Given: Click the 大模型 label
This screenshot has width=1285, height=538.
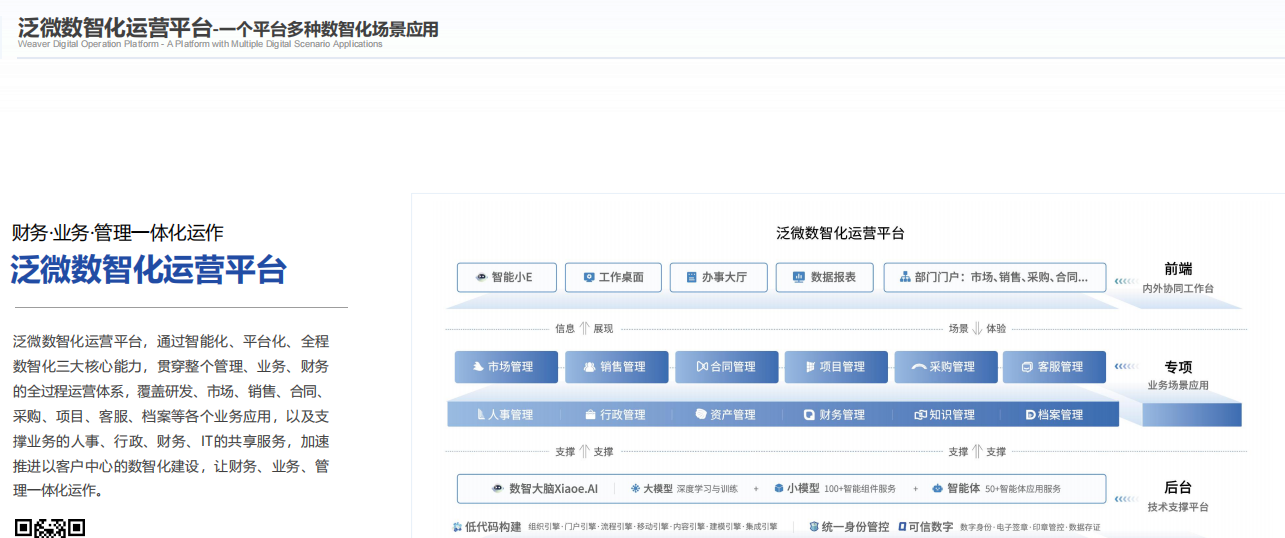Looking at the screenshot, I should tap(657, 489).
